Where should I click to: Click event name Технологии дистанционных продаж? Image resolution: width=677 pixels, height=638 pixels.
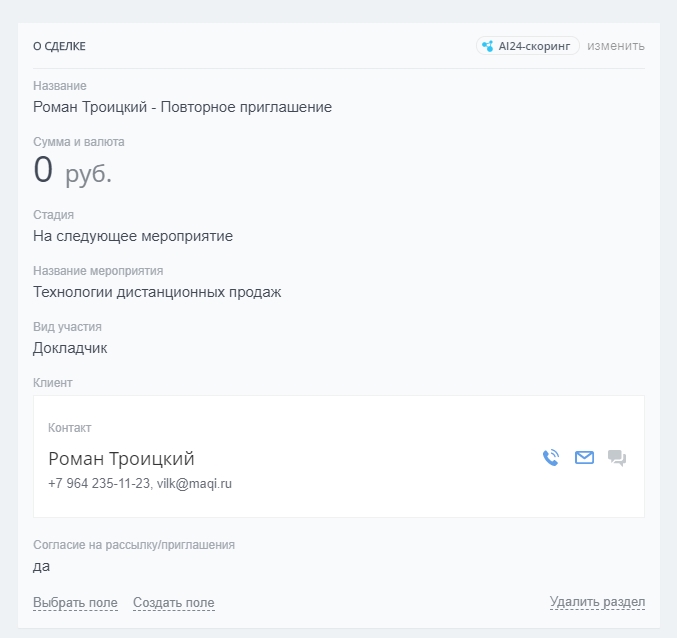click(157, 292)
